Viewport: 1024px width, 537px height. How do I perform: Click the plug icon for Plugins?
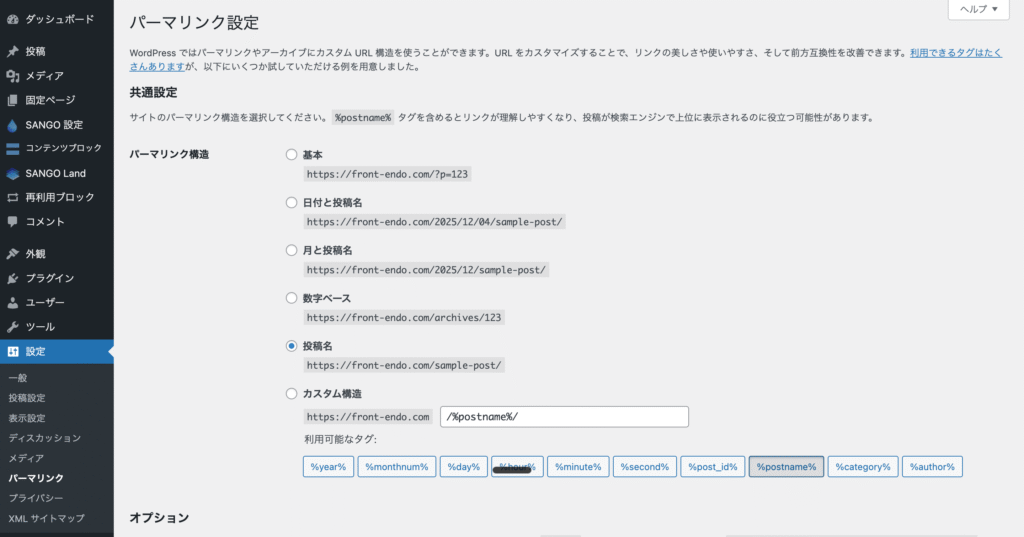[x=12, y=278]
